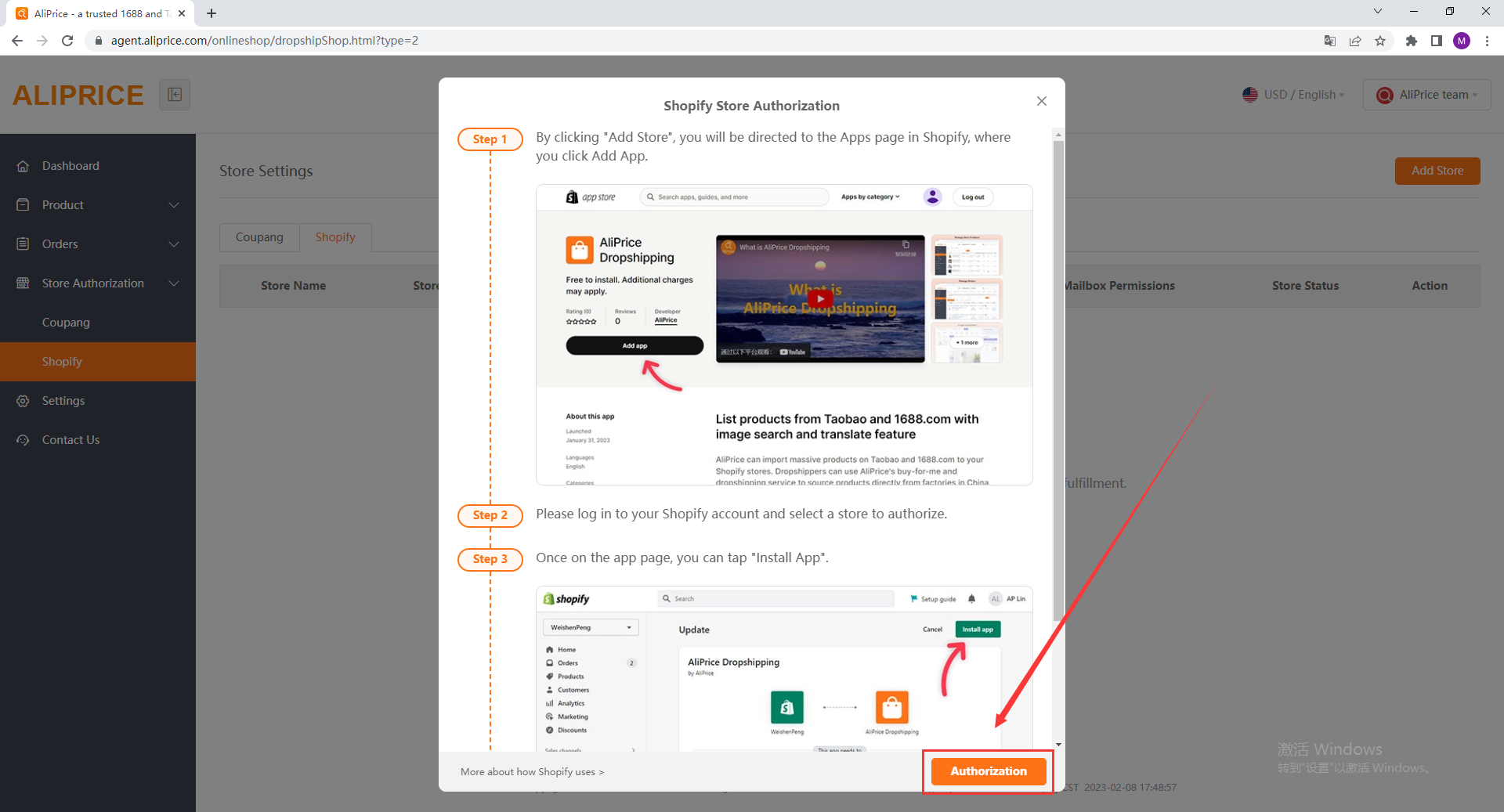Open USD / English language dropdown
Screen dimensions: 1504x812
(x=1294, y=95)
